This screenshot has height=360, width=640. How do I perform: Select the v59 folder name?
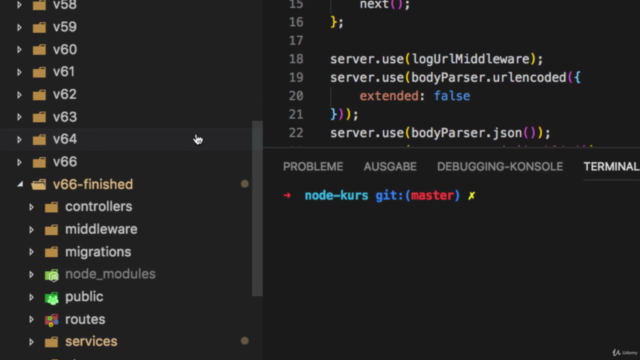(65, 27)
